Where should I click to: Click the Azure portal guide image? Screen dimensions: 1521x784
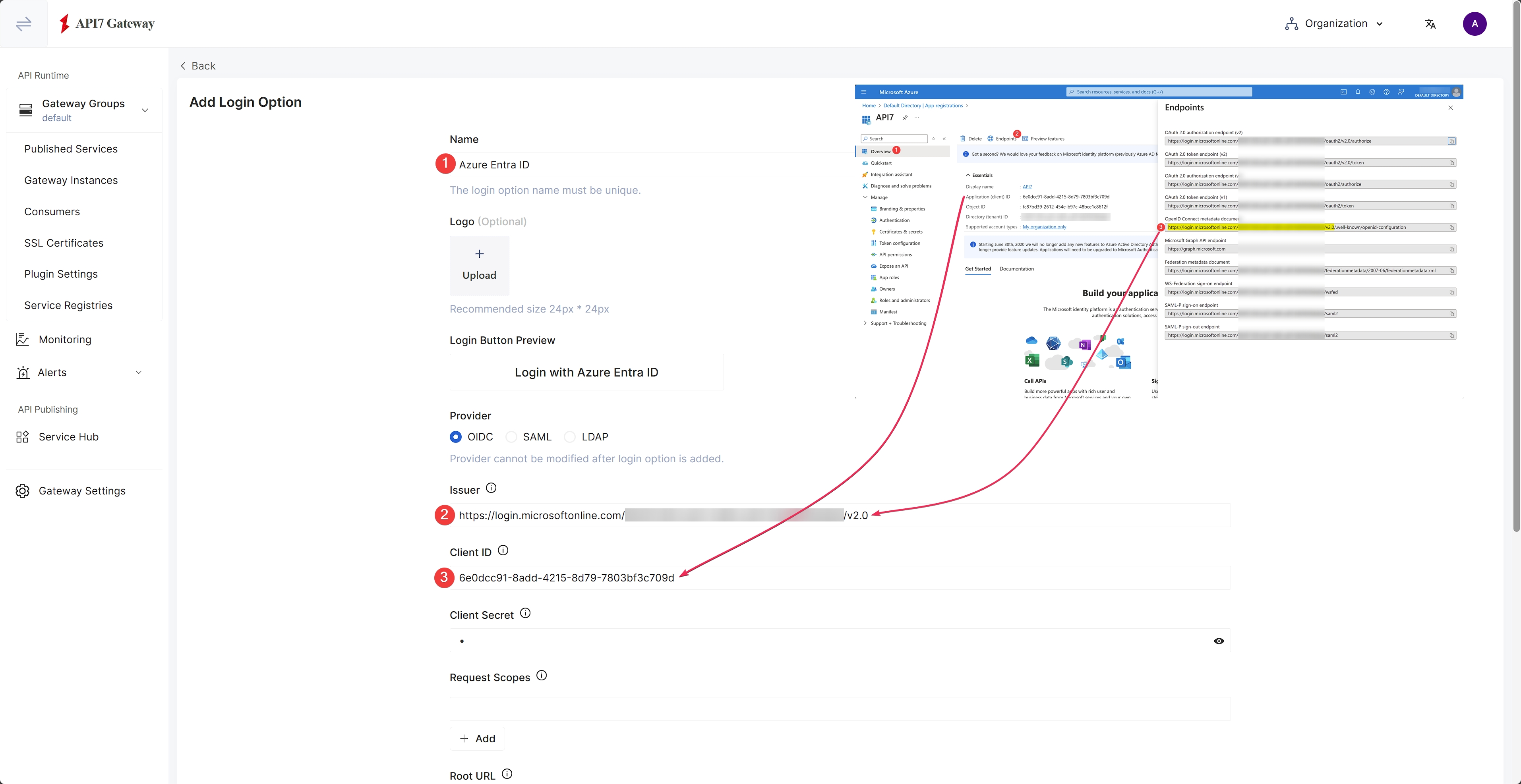[x=1159, y=241]
